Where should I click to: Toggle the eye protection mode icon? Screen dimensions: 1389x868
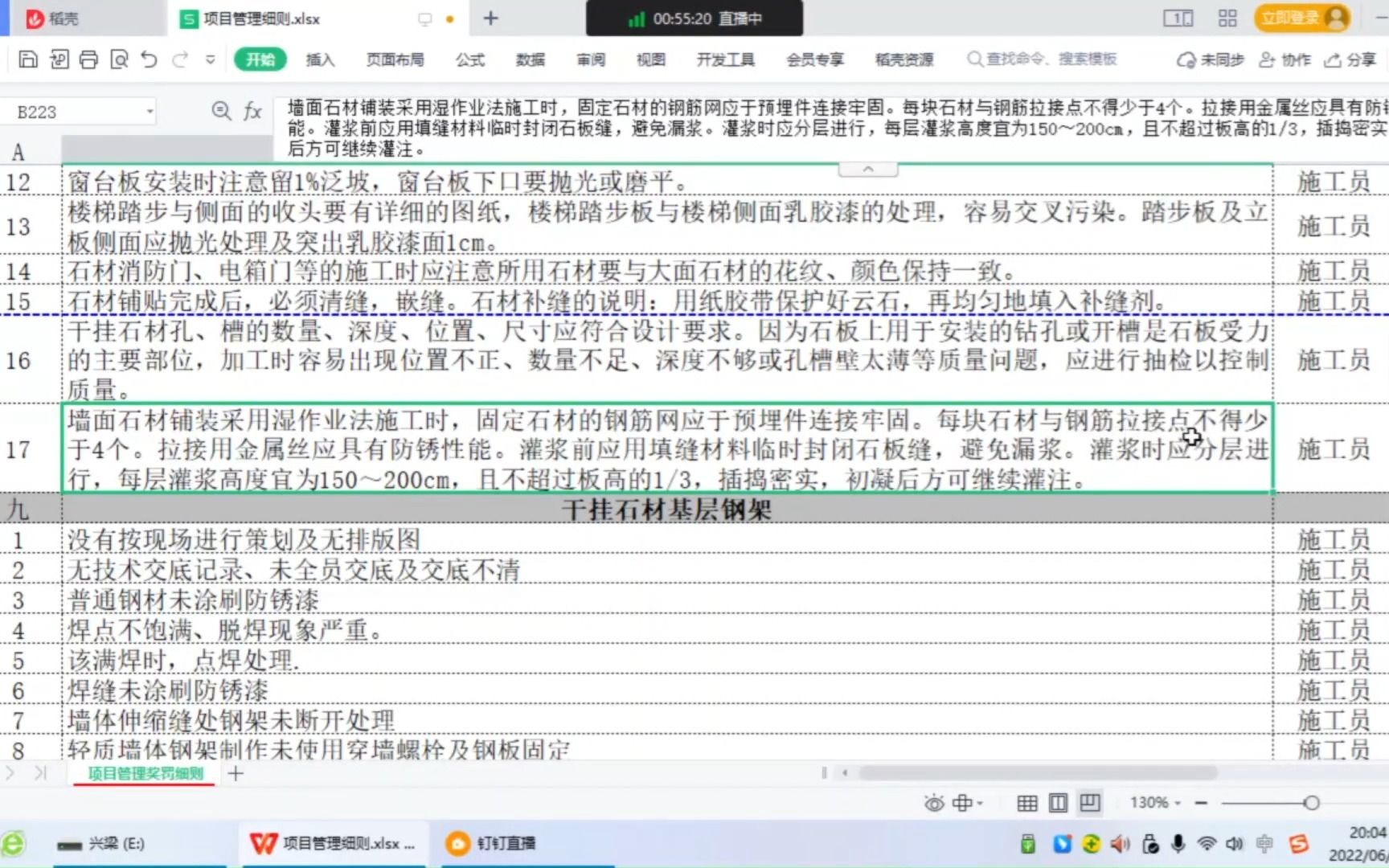[x=933, y=803]
